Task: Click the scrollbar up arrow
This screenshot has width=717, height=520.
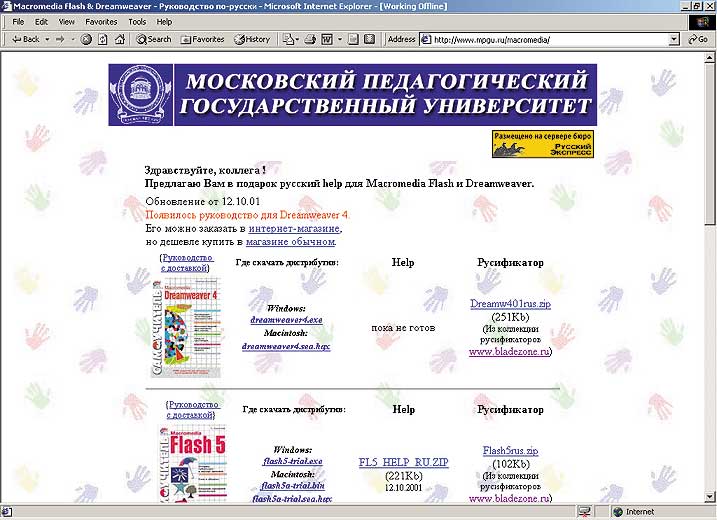Action: (710, 58)
